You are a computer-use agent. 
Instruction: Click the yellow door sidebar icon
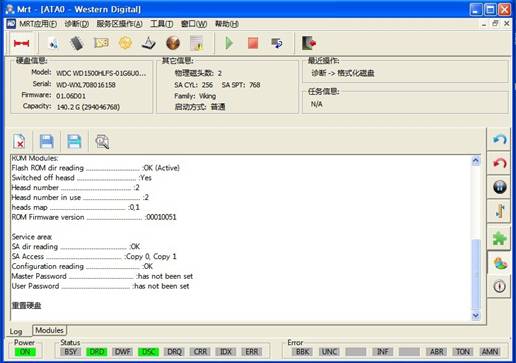pos(499,211)
